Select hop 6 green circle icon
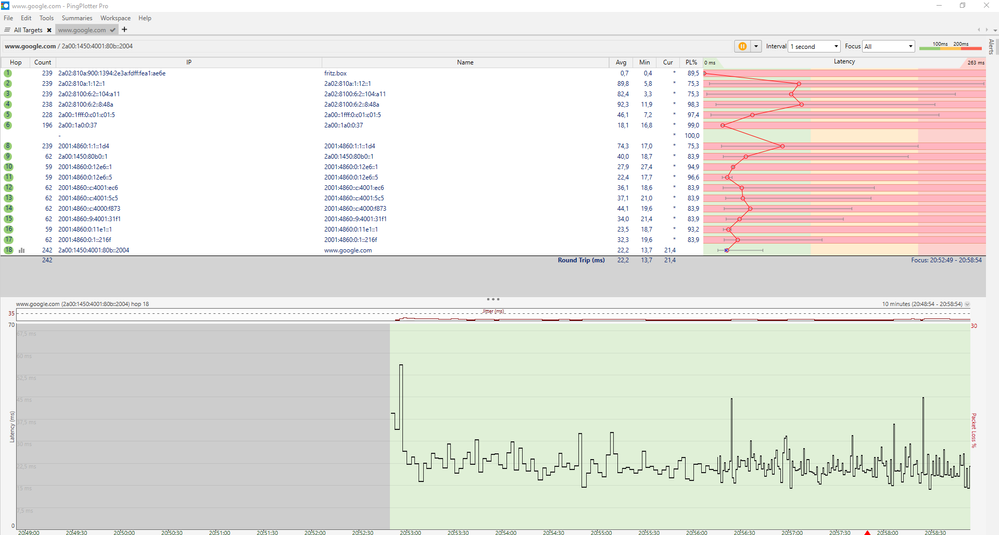This screenshot has width=999, height=535. (x=8, y=125)
